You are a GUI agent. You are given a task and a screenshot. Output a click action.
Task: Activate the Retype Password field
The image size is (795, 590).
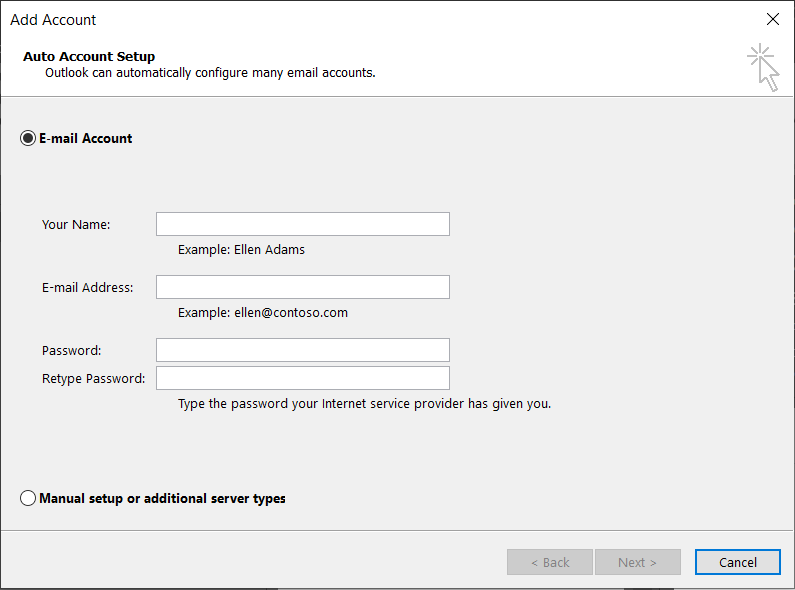coord(303,378)
